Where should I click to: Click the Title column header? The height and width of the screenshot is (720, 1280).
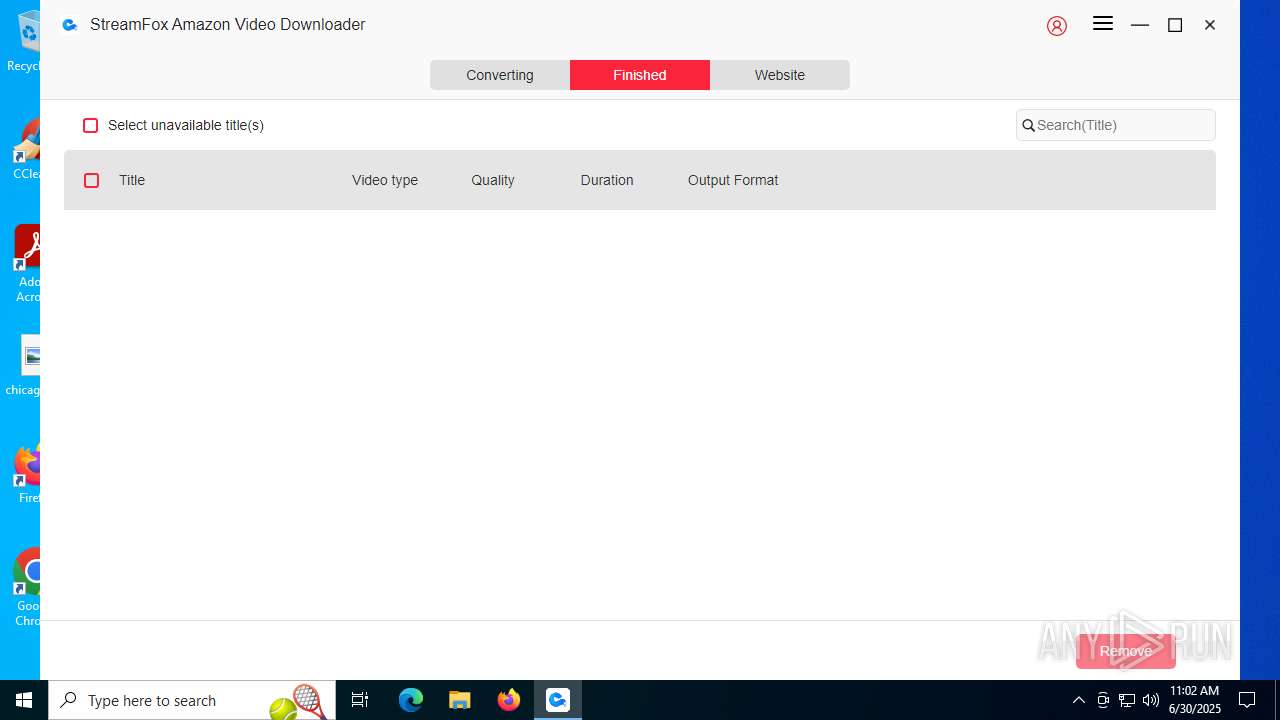[x=132, y=180]
